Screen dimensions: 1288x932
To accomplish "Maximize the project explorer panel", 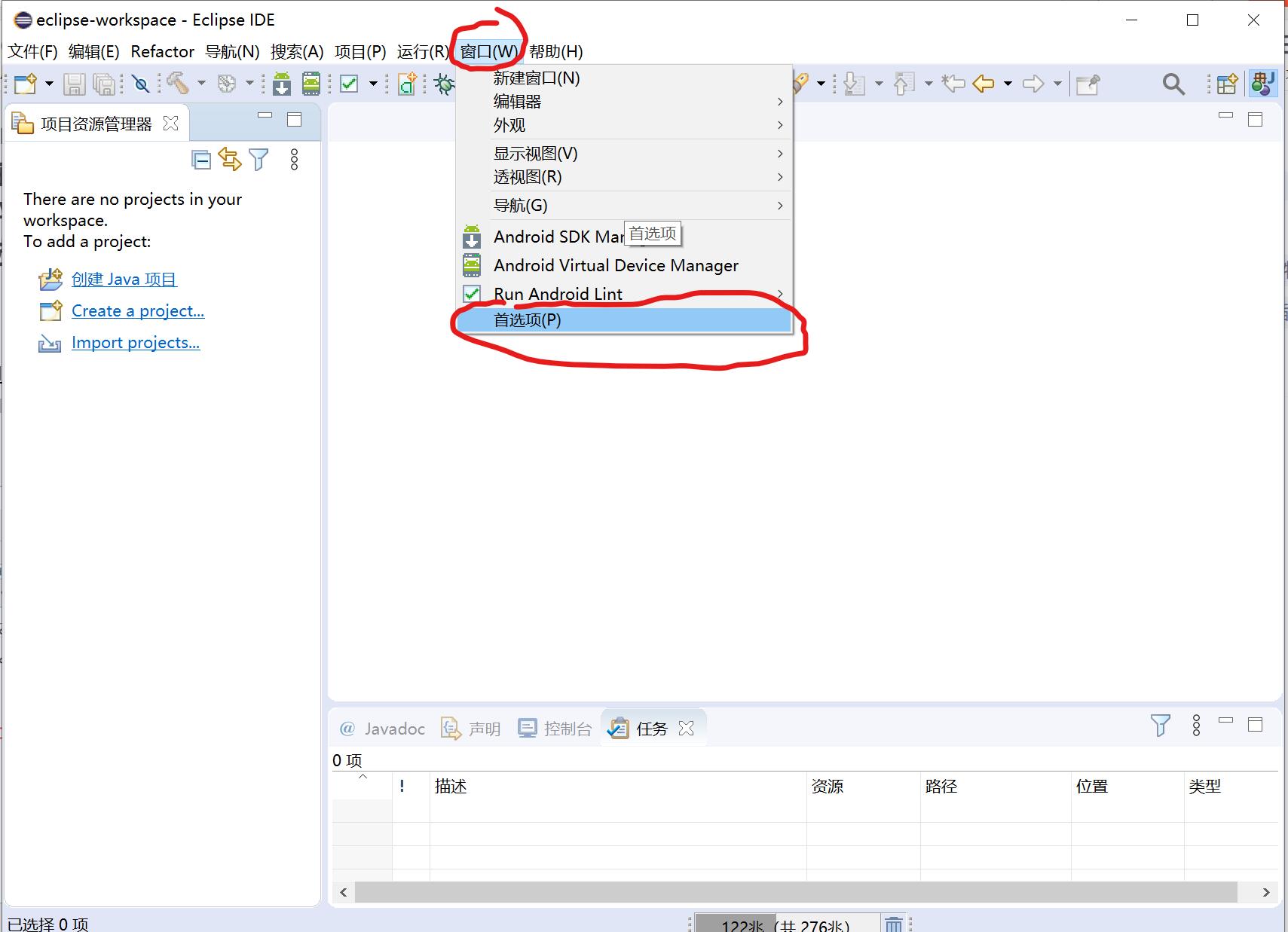I will [295, 119].
